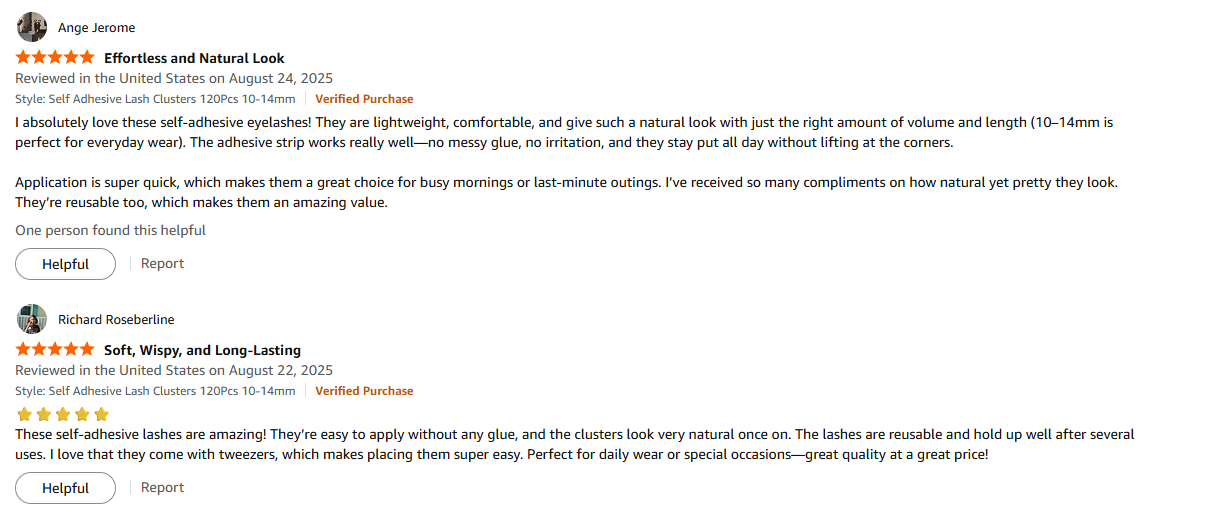
Task: Mark Ange Jerome's review as Helpful
Action: [65, 264]
